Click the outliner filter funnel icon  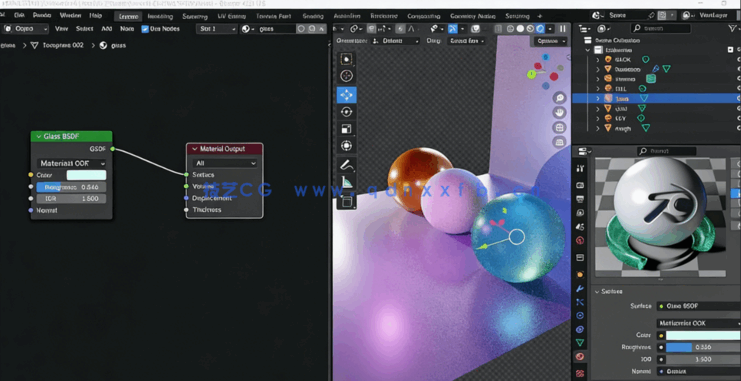(732, 29)
